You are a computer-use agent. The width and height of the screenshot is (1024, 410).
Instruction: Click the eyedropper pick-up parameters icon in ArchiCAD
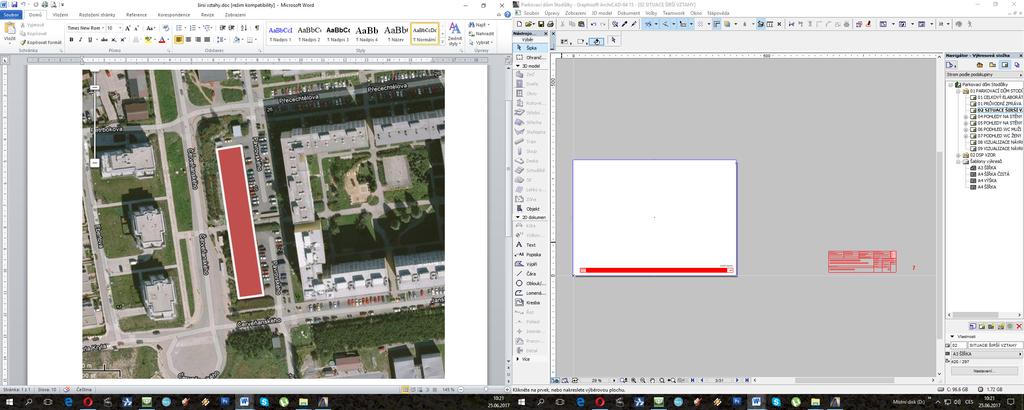(x=625, y=24)
